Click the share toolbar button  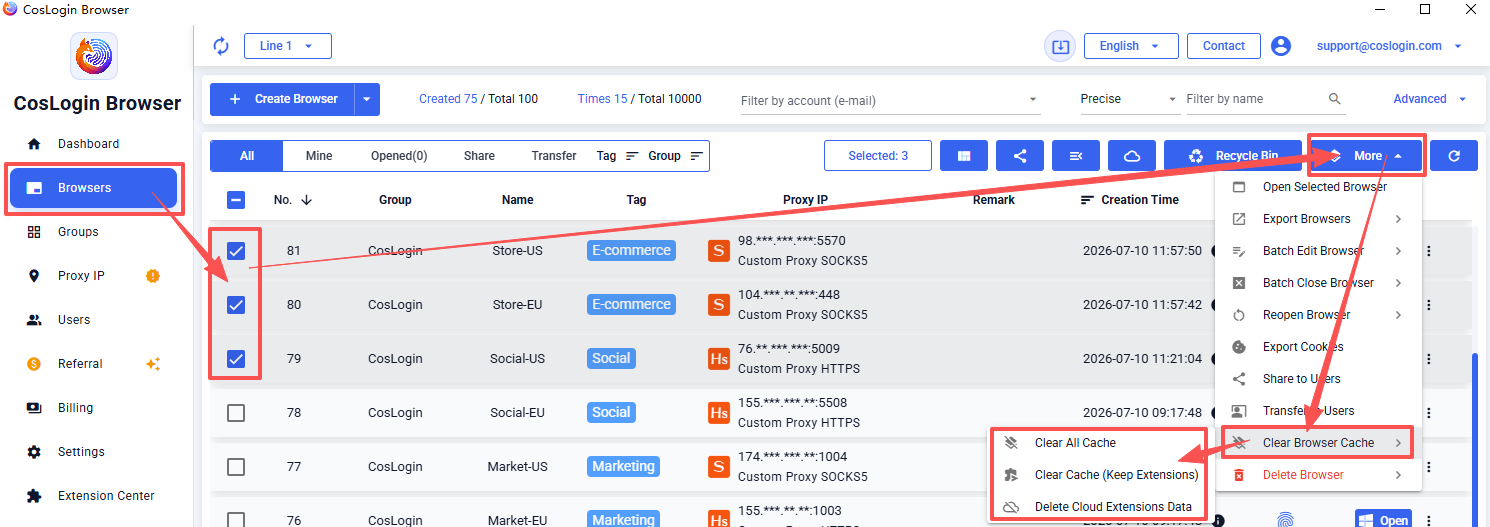pyautogui.click(x=1020, y=156)
